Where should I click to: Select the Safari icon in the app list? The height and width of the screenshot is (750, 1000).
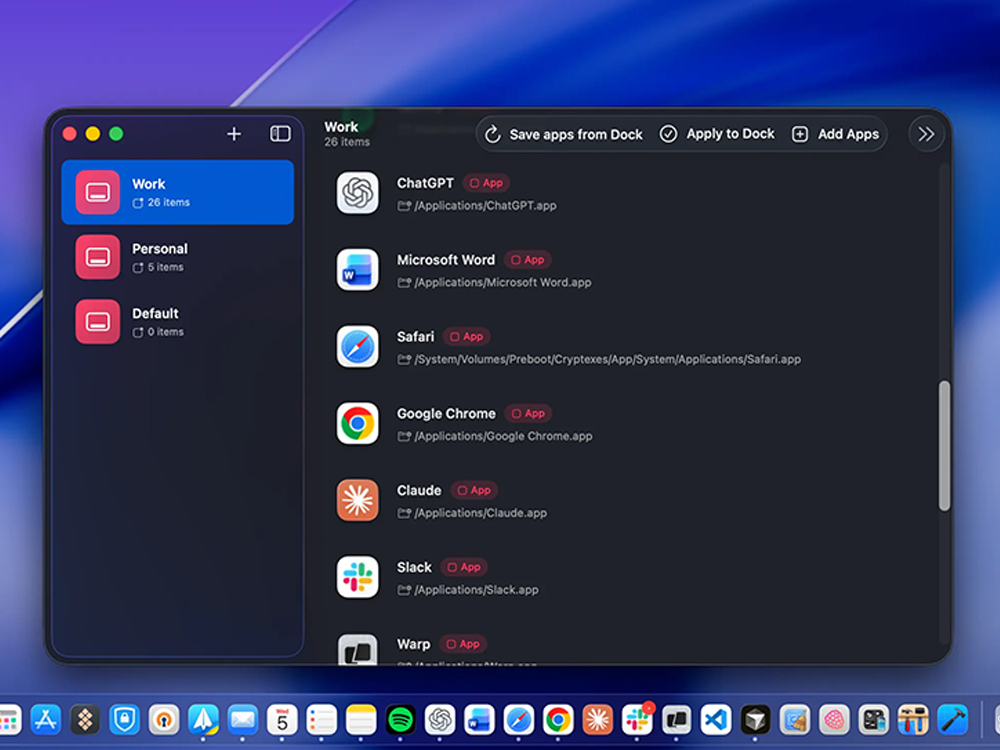click(357, 347)
